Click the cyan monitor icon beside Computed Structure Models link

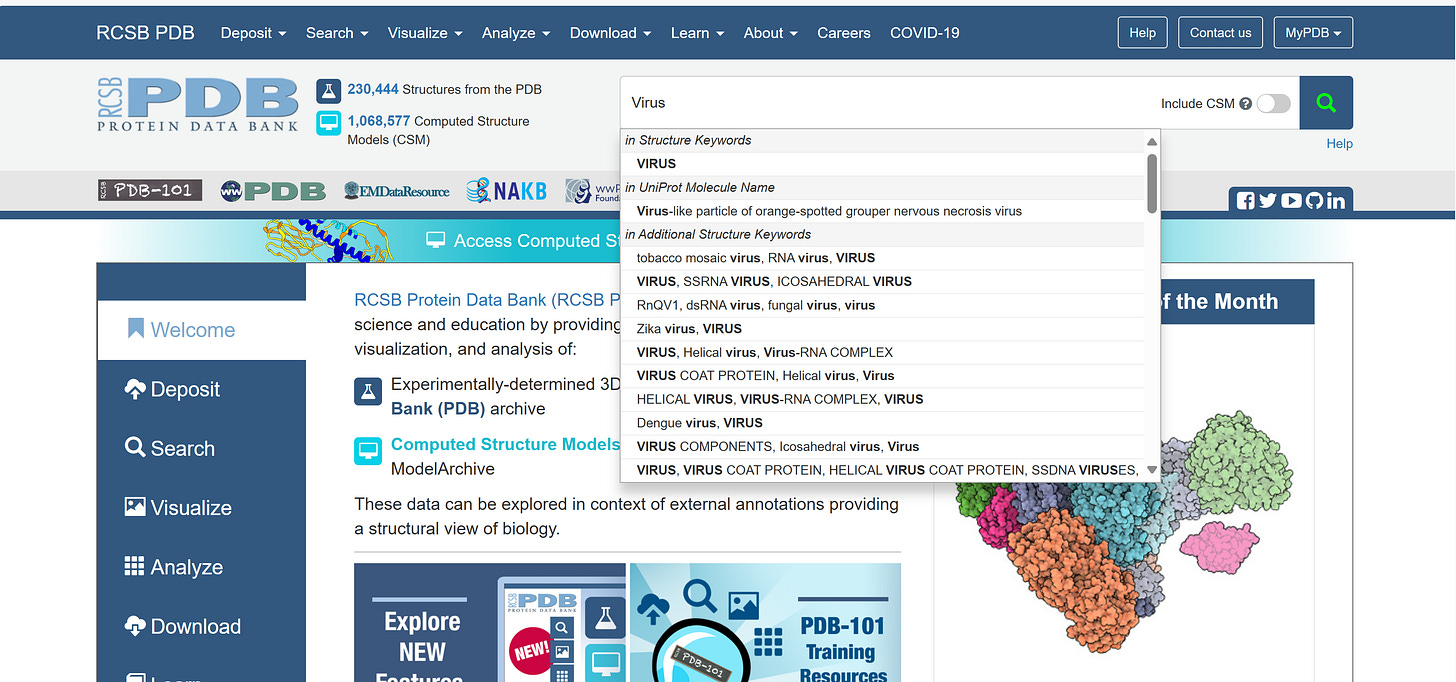coord(368,451)
